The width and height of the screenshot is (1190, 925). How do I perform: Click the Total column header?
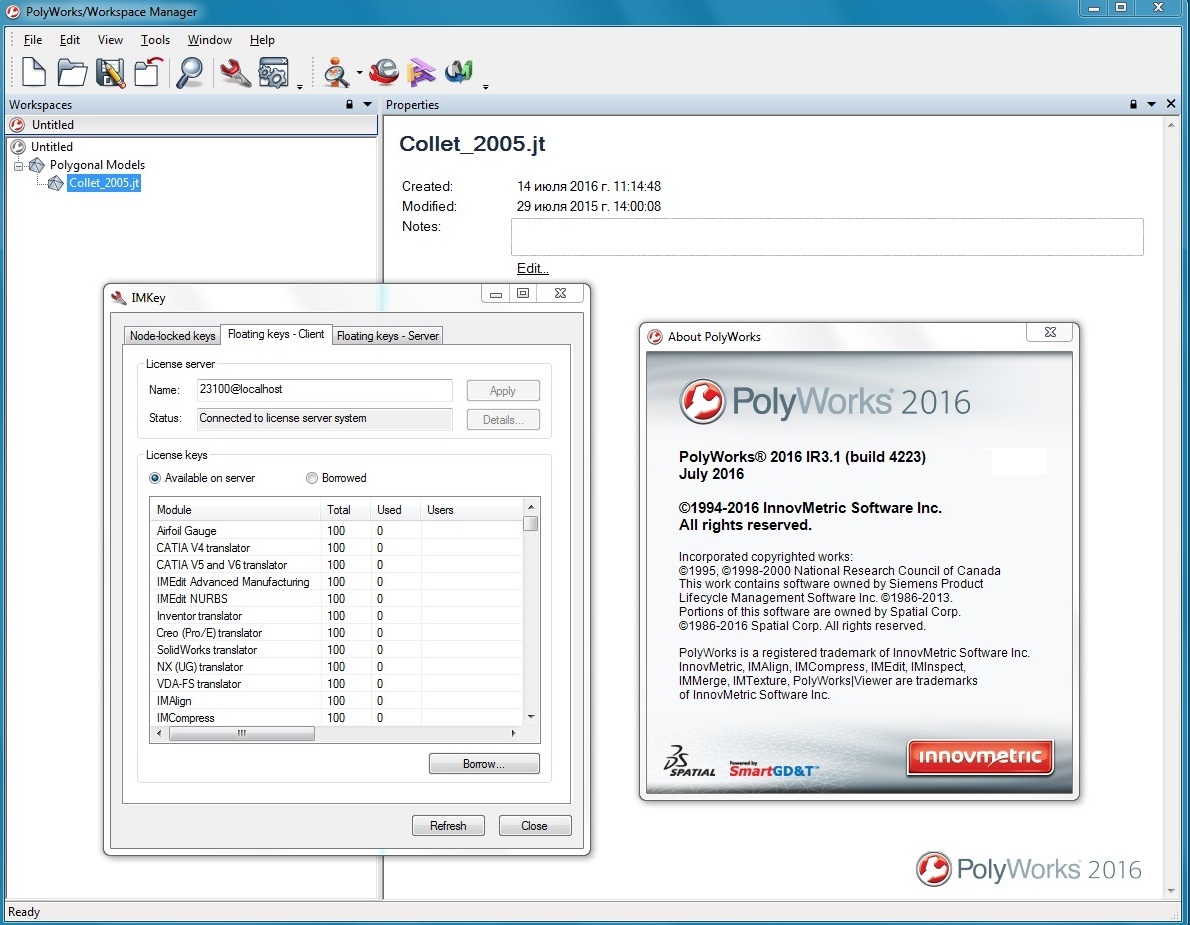coord(345,510)
